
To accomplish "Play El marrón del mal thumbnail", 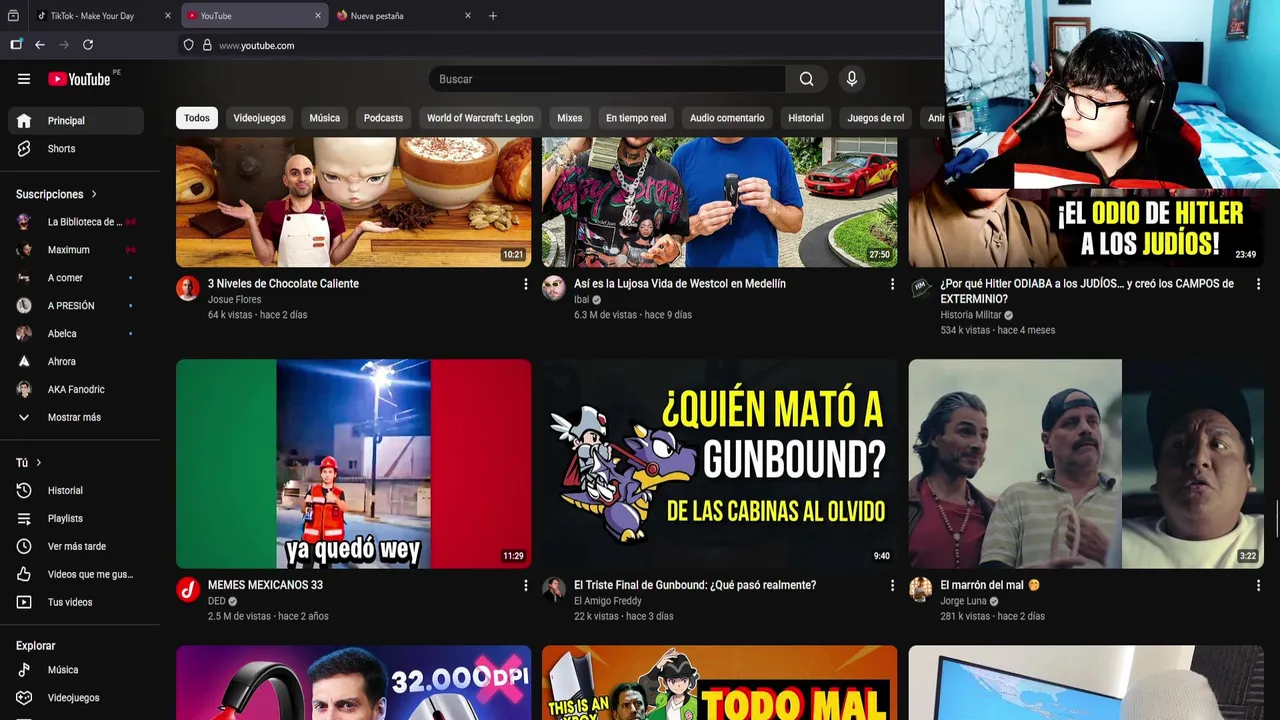I will 1086,464.
